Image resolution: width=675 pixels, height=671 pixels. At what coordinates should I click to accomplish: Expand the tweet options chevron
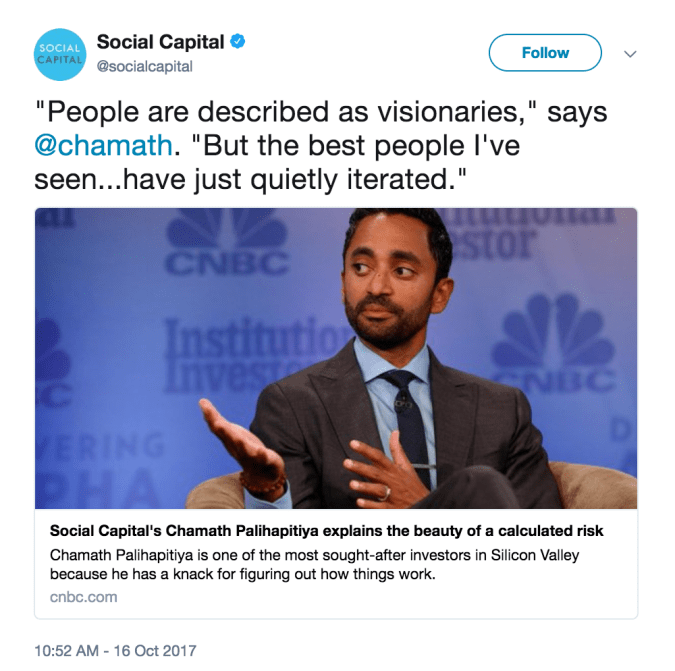point(630,54)
